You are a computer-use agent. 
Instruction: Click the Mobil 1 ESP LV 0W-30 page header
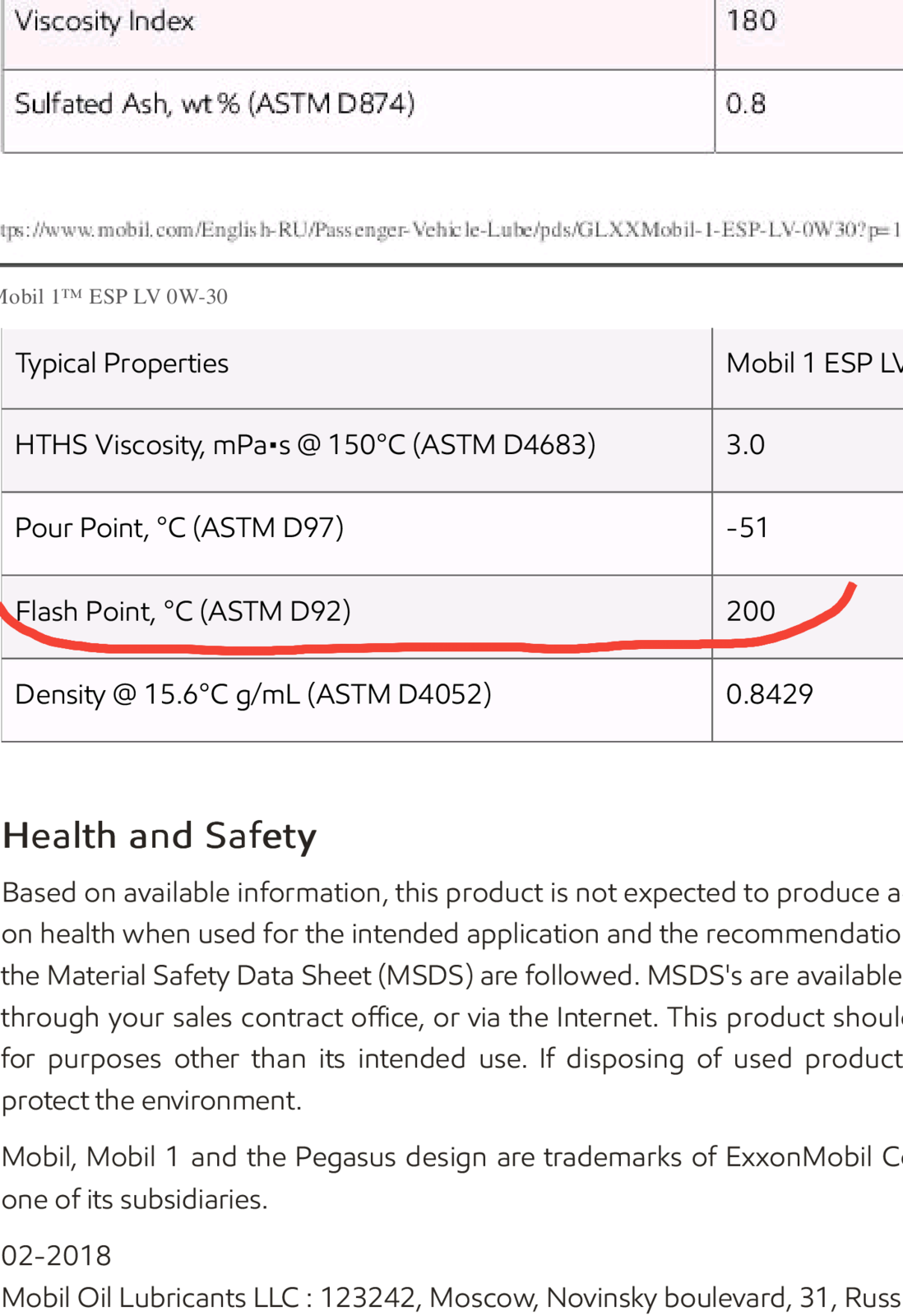click(x=114, y=296)
